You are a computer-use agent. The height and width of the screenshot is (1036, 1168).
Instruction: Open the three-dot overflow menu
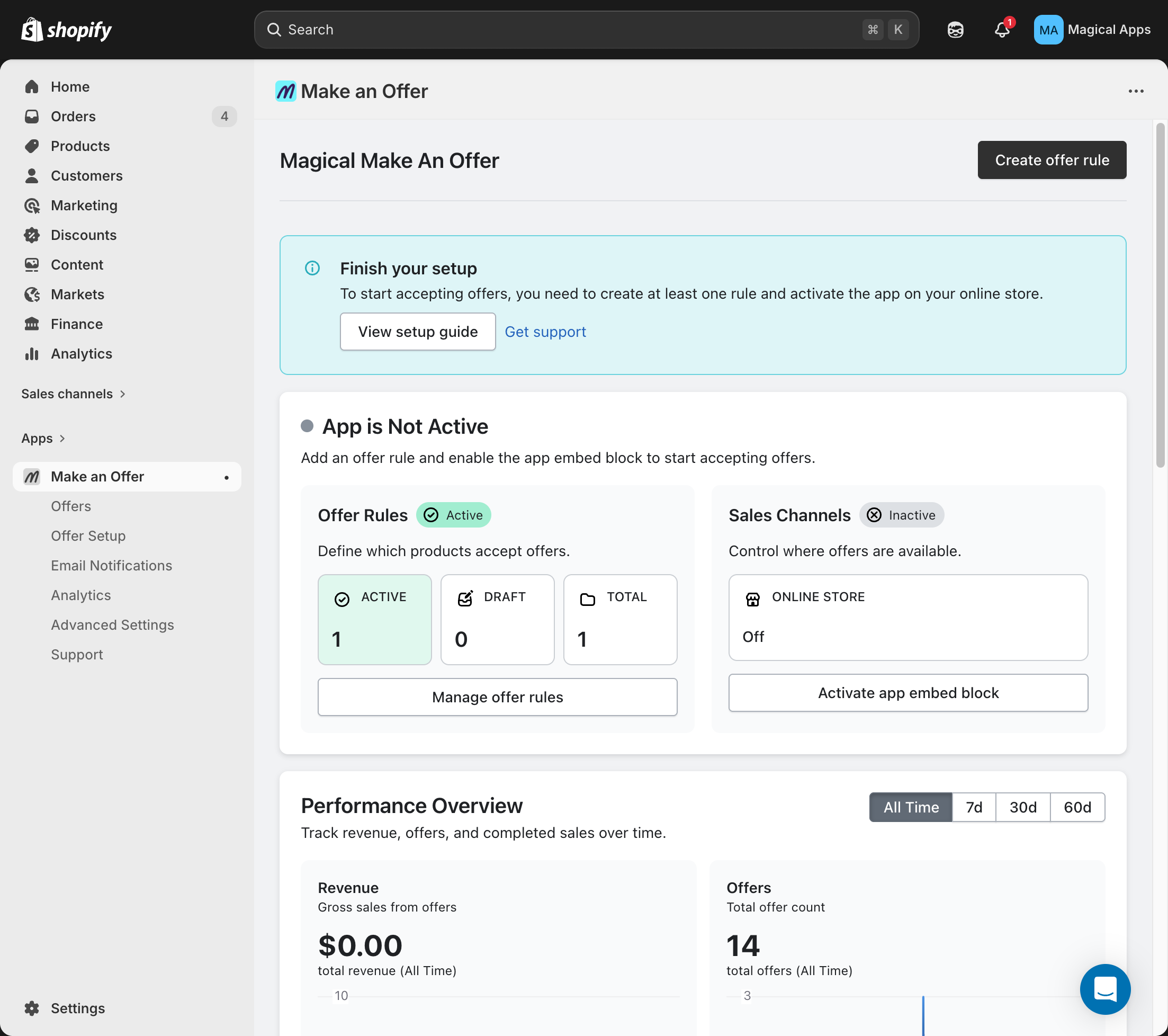[1135, 91]
